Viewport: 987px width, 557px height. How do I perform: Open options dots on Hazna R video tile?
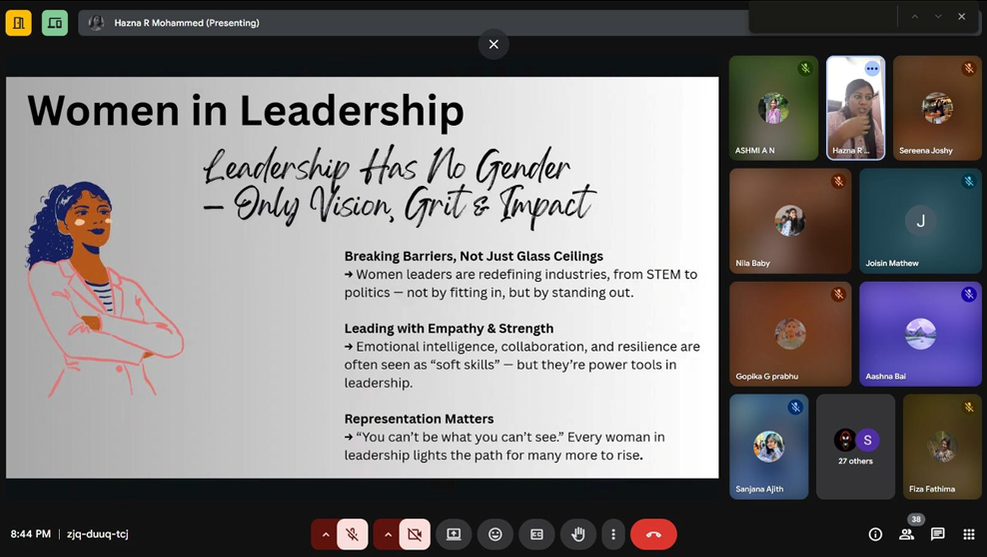pyautogui.click(x=872, y=68)
